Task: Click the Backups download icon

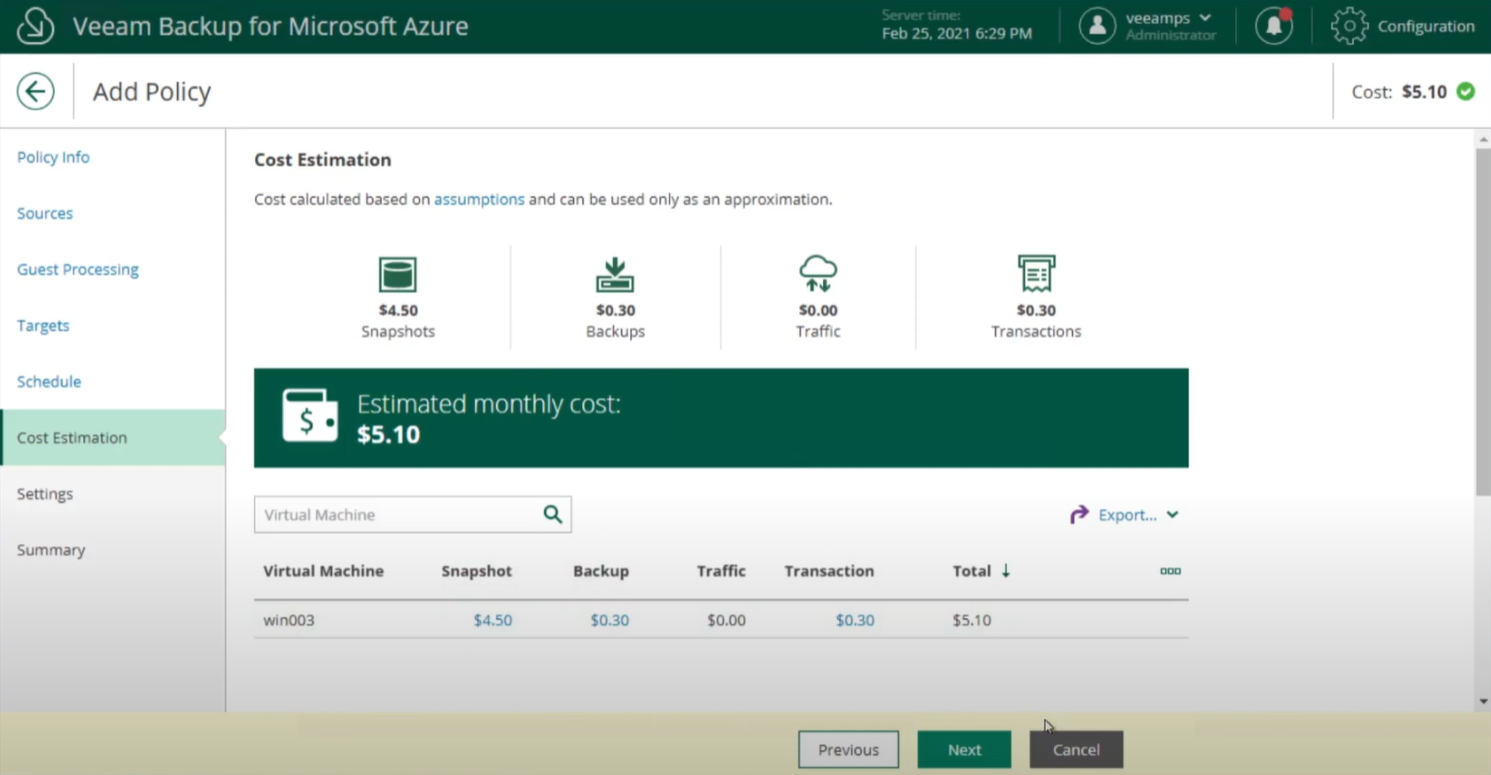Action: point(615,274)
